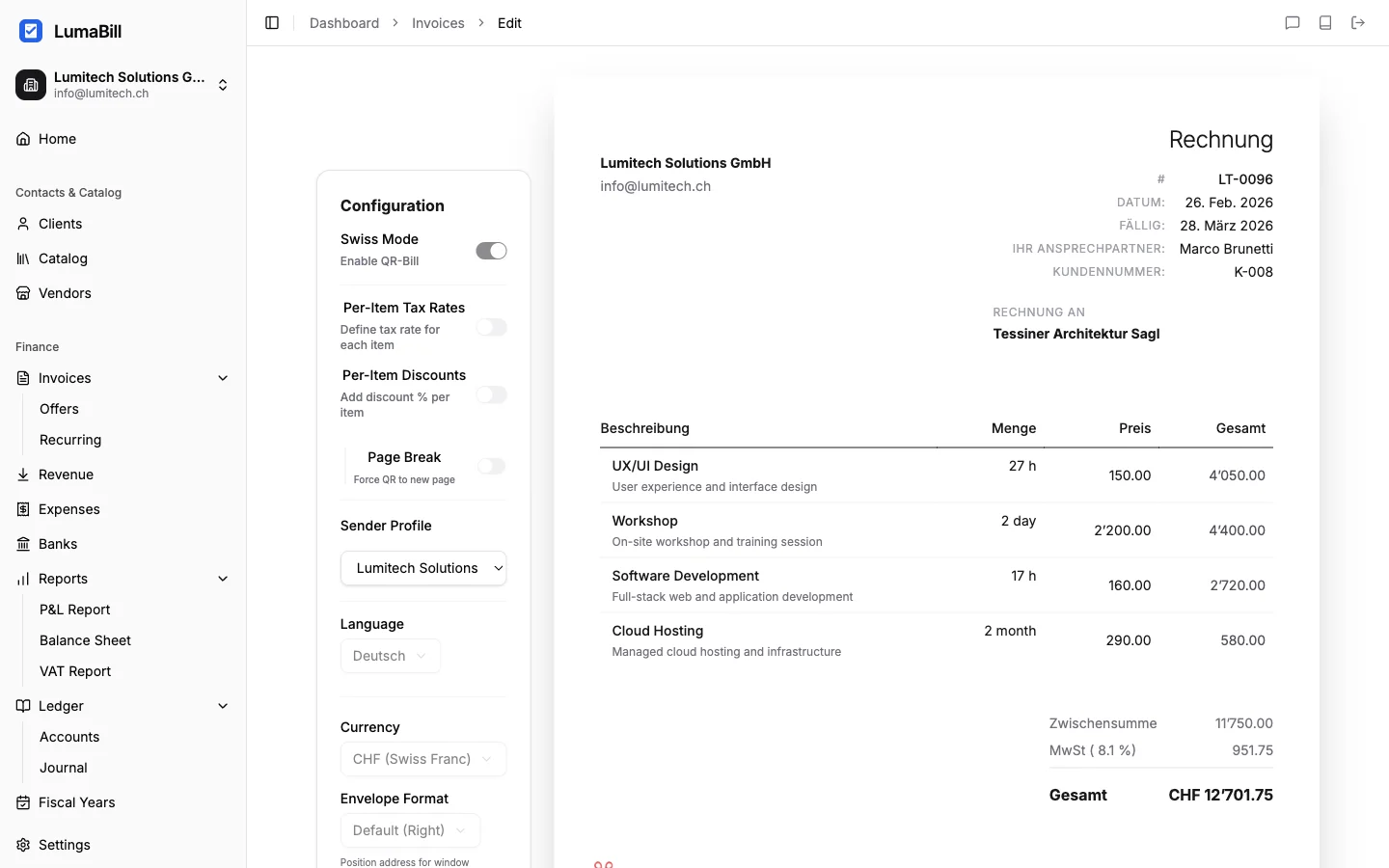
Task: Click the Envelope Format selector
Action: (x=410, y=830)
